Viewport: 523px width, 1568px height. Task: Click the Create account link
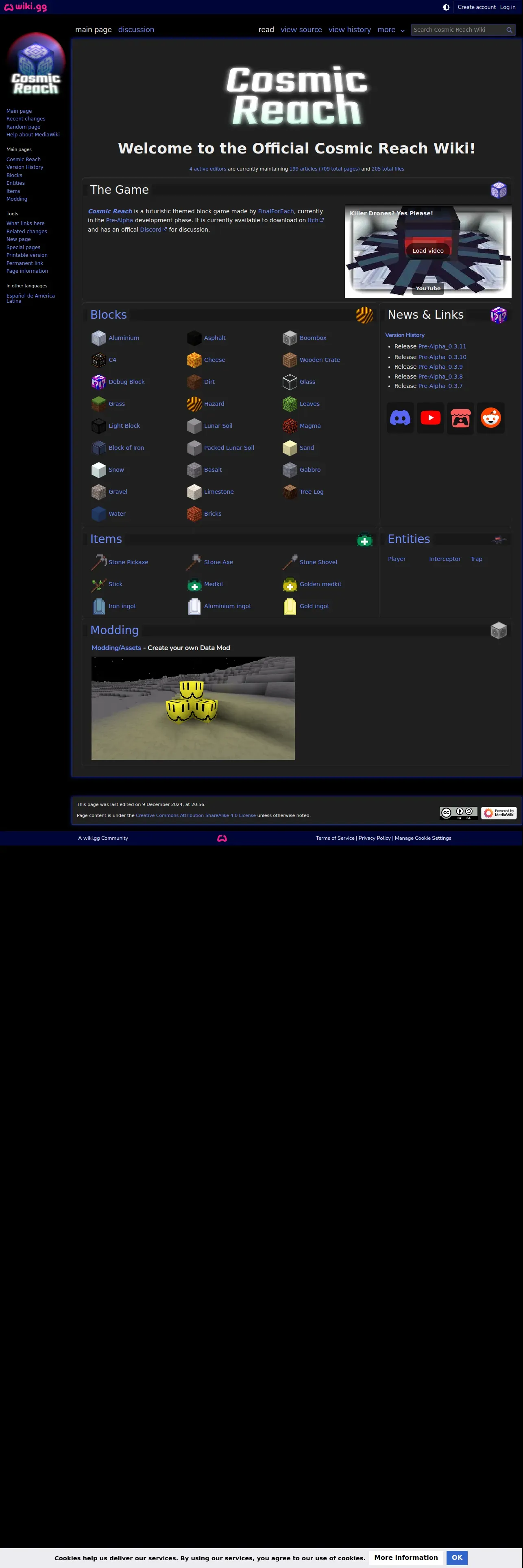pos(477,7)
